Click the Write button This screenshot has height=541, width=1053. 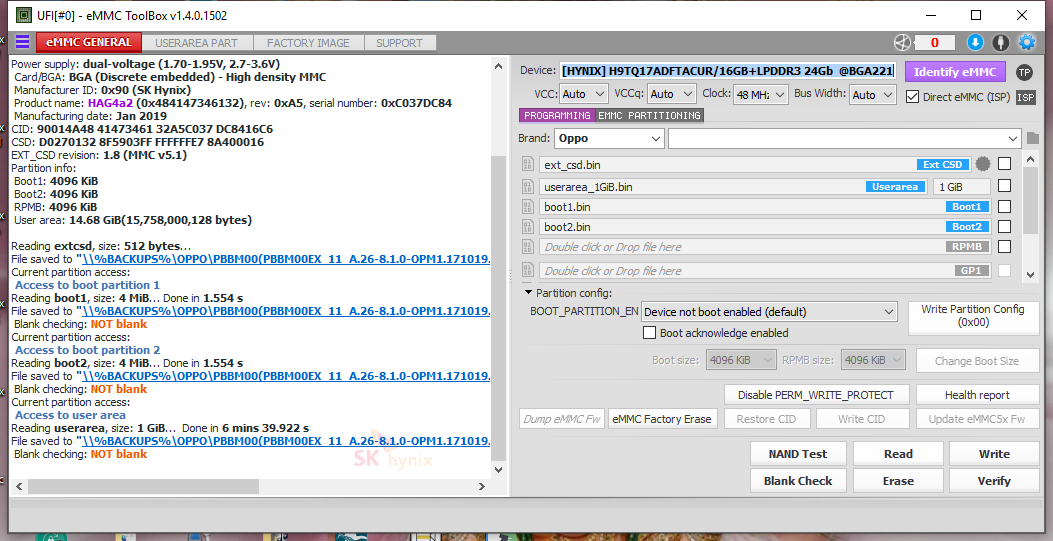[x=994, y=454]
